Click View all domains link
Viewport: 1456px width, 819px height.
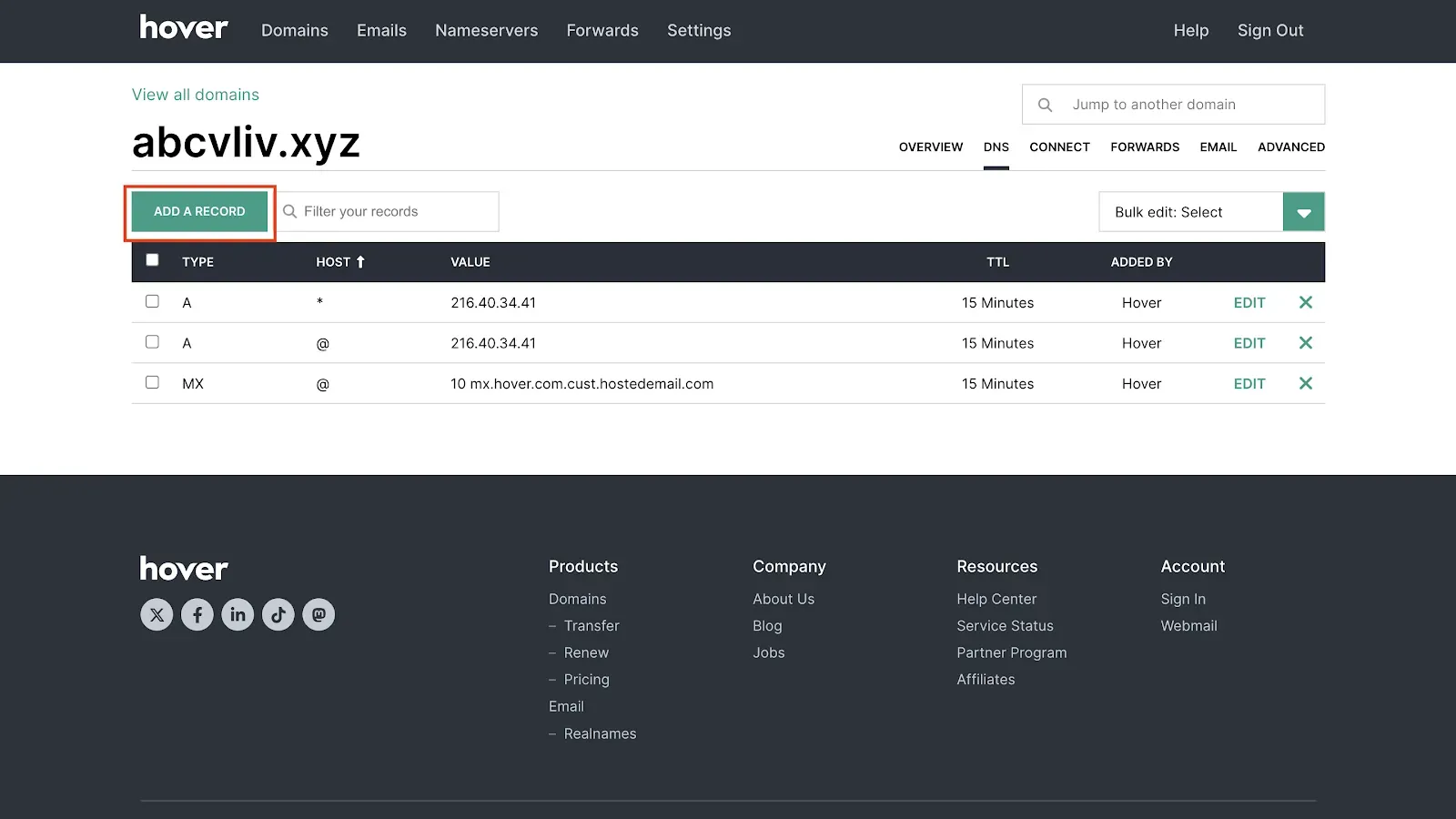[196, 95]
